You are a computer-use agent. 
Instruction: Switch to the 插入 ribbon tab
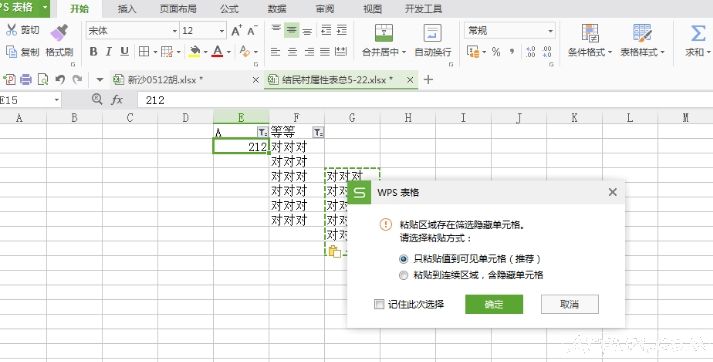point(127,9)
